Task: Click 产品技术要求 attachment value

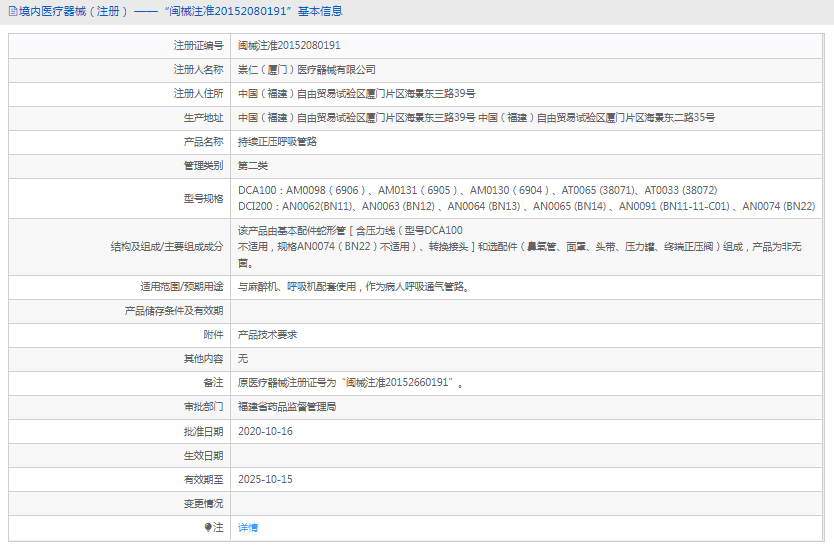Action: pos(268,335)
